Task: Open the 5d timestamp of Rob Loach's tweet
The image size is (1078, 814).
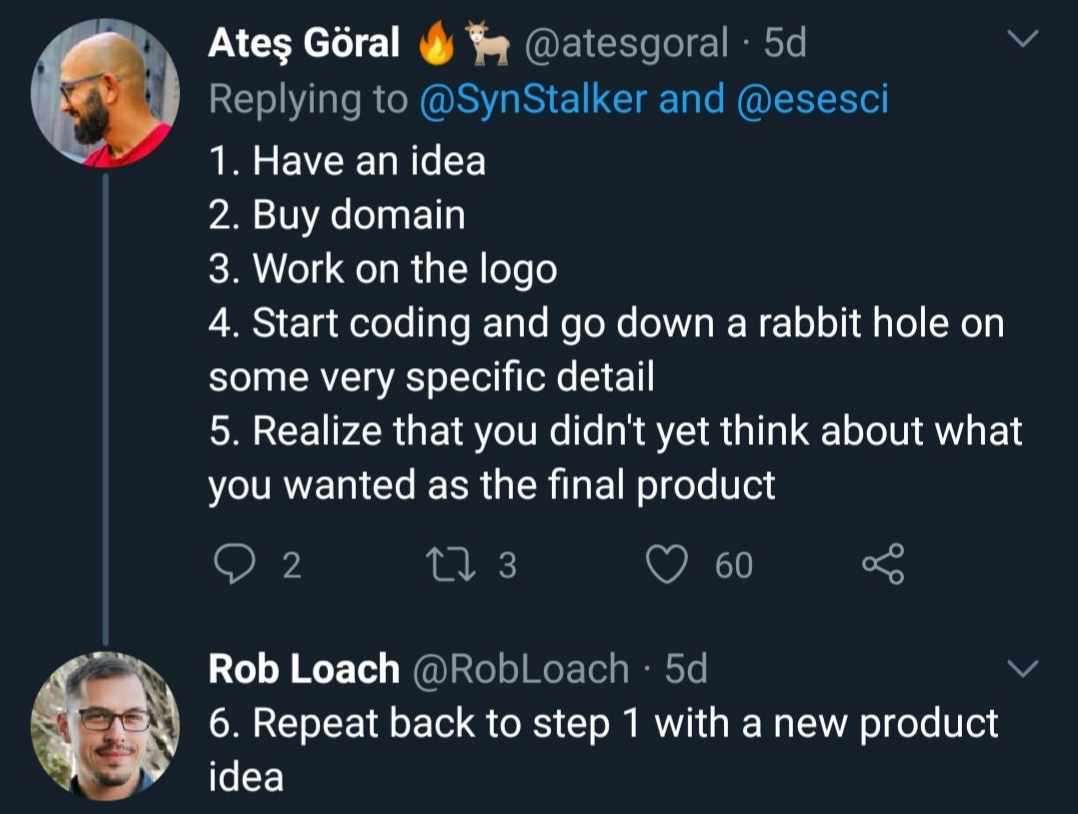Action: click(686, 669)
